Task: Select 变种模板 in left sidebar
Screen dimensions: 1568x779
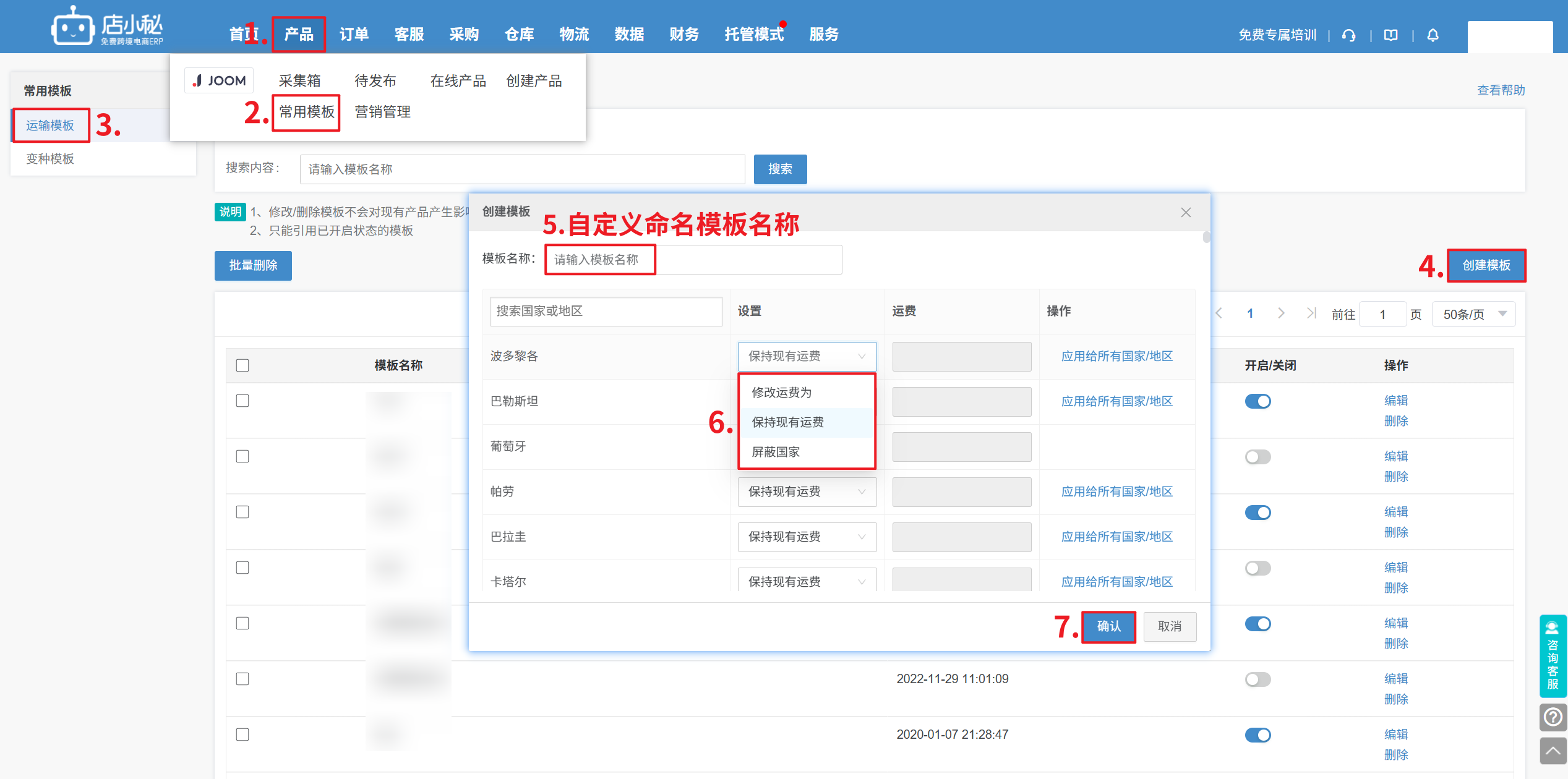Action: click(50, 159)
